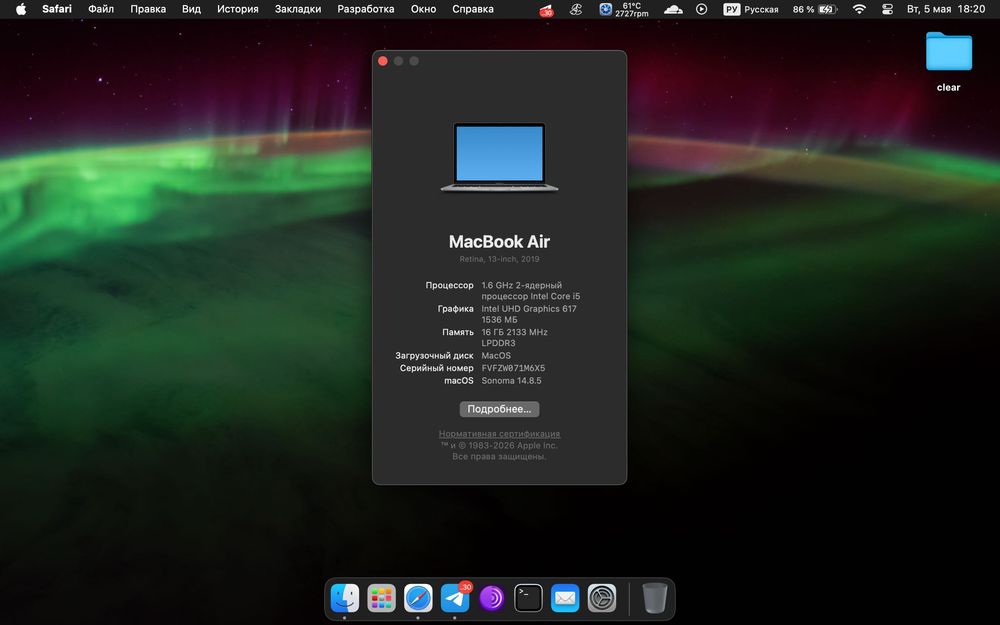
Task: Click the red Telegram menu bar icon
Action: pyautogui.click(x=547, y=10)
